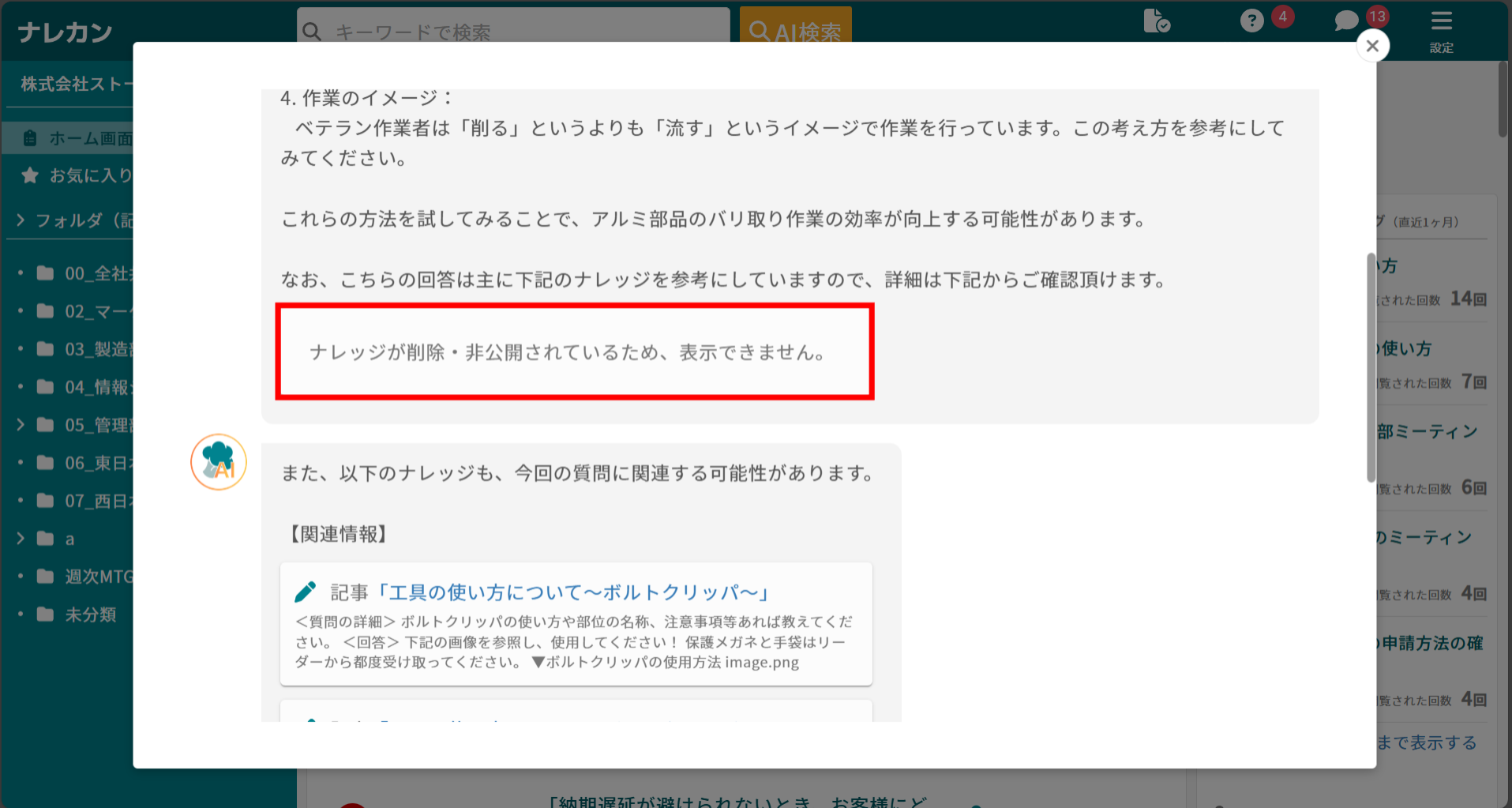Open the help question-mark icon with 4 notifications
This screenshot has height=808, width=1512.
click(x=1251, y=21)
